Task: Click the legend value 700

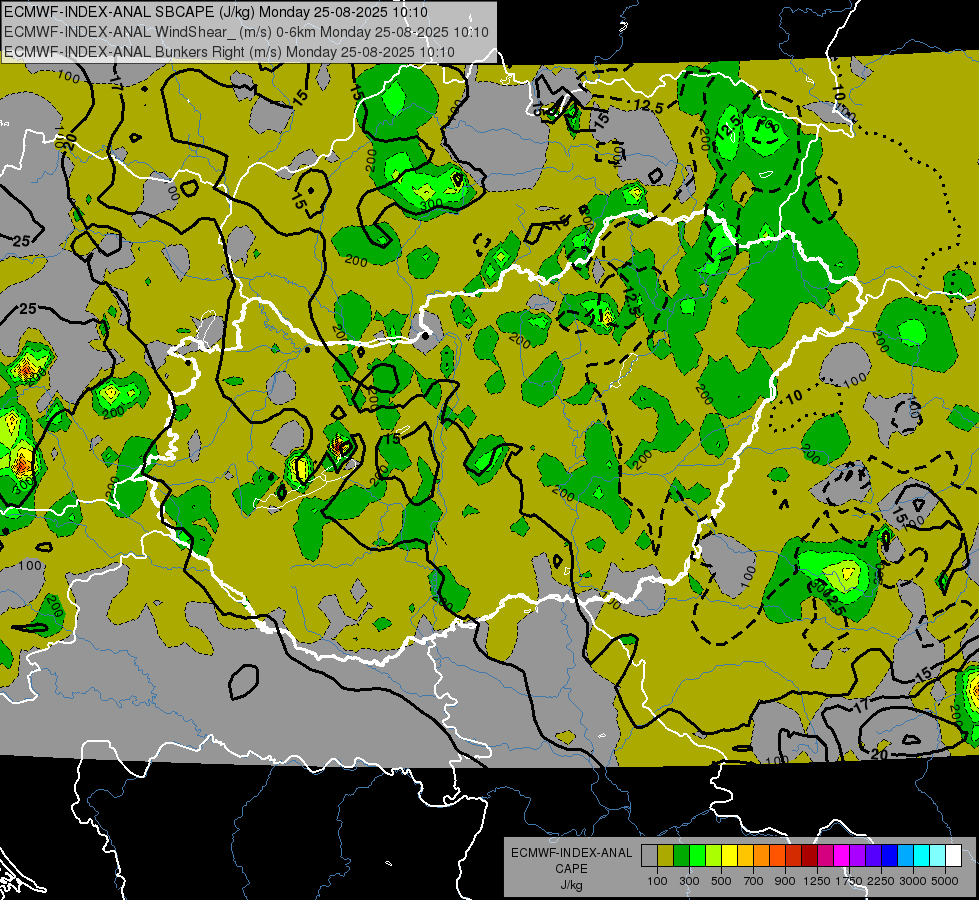Action: tap(754, 881)
